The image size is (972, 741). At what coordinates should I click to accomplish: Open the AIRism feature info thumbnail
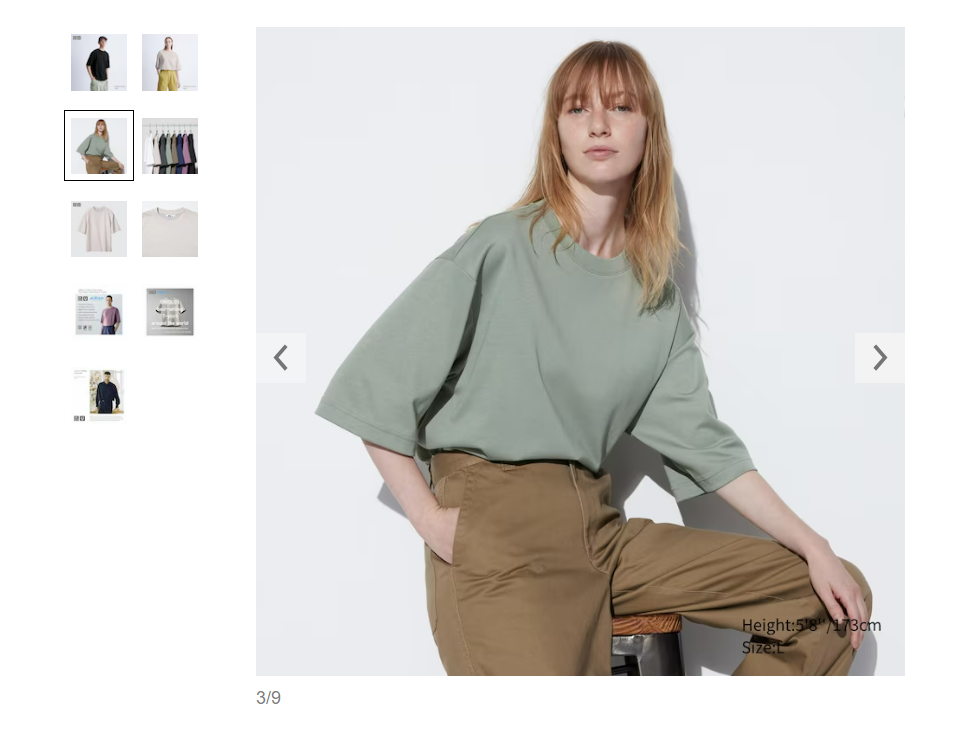99,312
